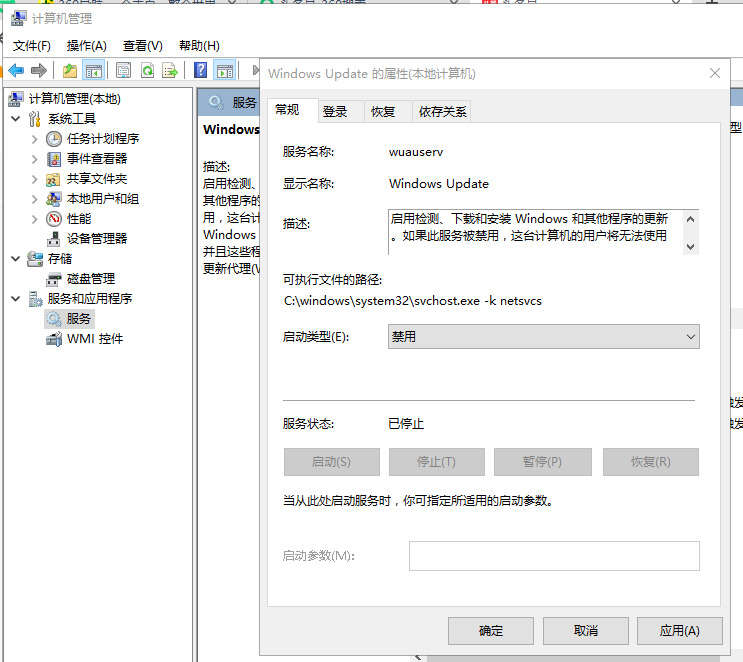Viewport: 743px width, 662px height.
Task: Open 事件查看器 in the tree
Action: pyautogui.click(x=97, y=158)
